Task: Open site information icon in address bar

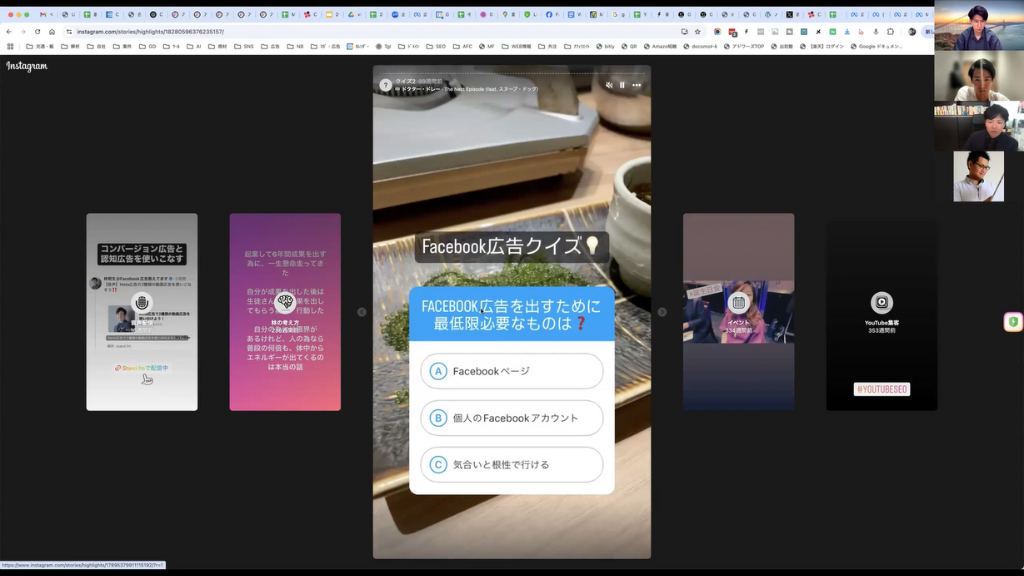Action: [69, 31]
